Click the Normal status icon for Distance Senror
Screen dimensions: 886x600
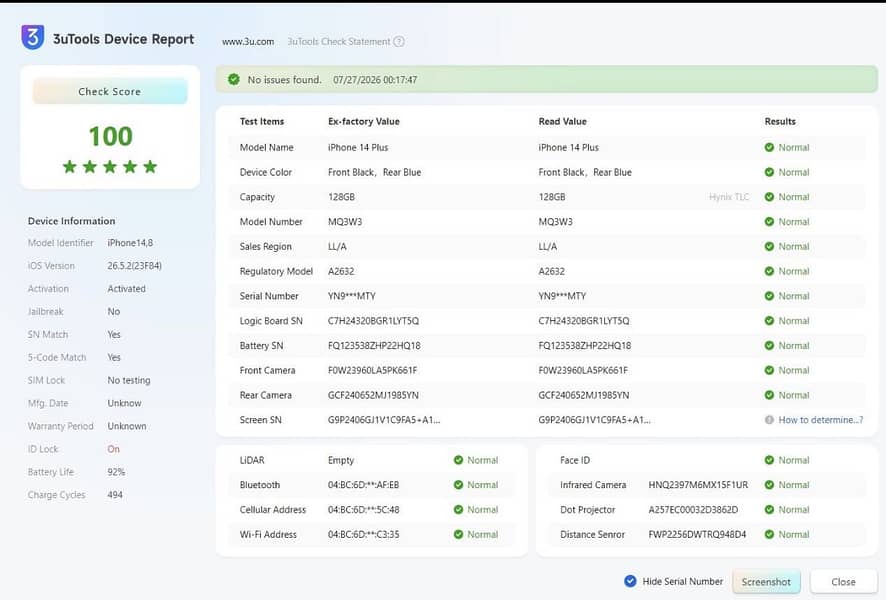[769, 534]
